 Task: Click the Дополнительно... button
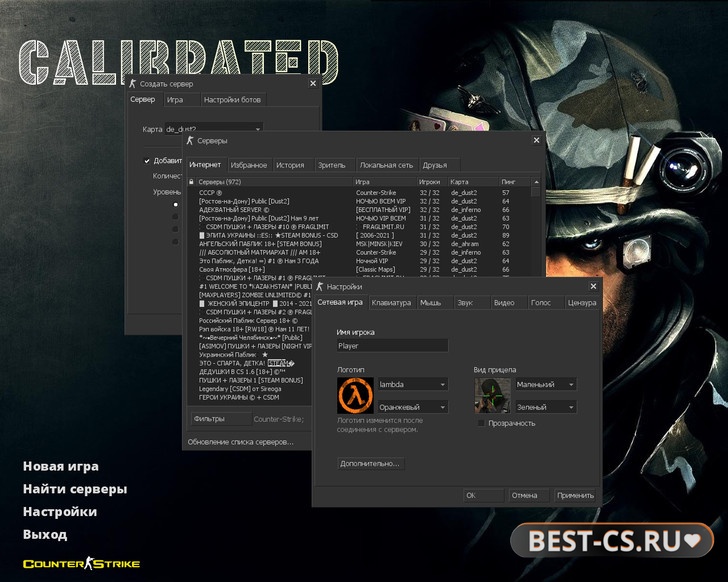(x=370, y=464)
